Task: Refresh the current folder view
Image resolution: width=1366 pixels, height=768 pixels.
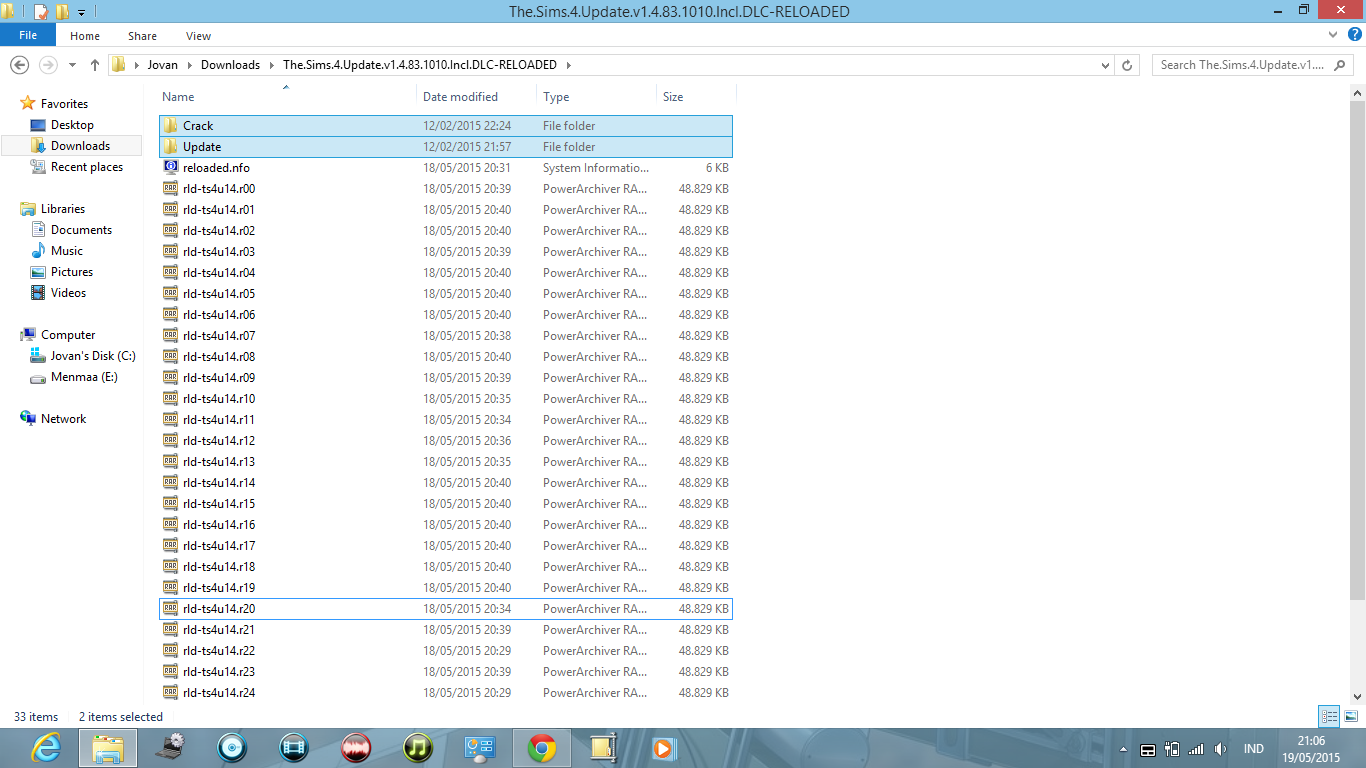Action: 1127,65
